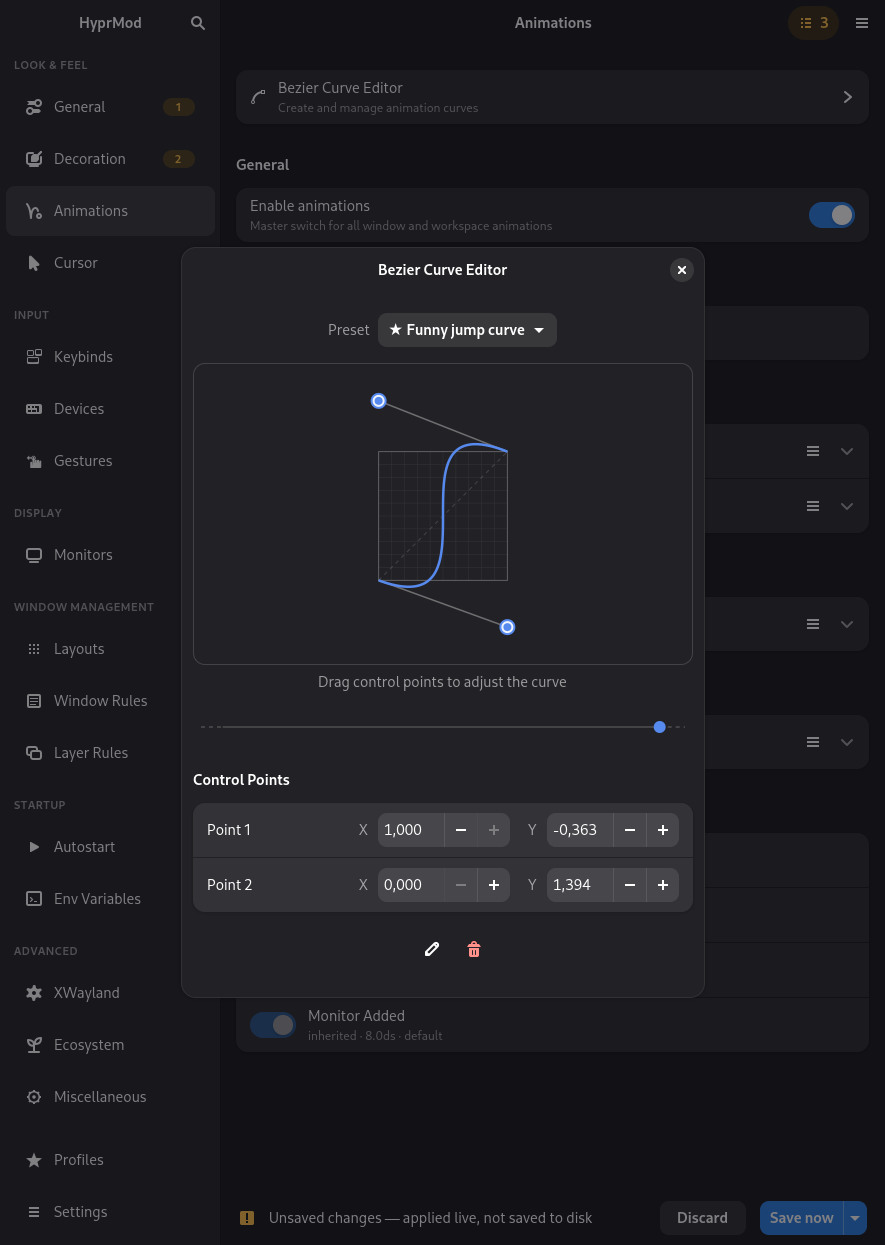
Task: Open Autostart page in sidebar
Action: click(110, 847)
